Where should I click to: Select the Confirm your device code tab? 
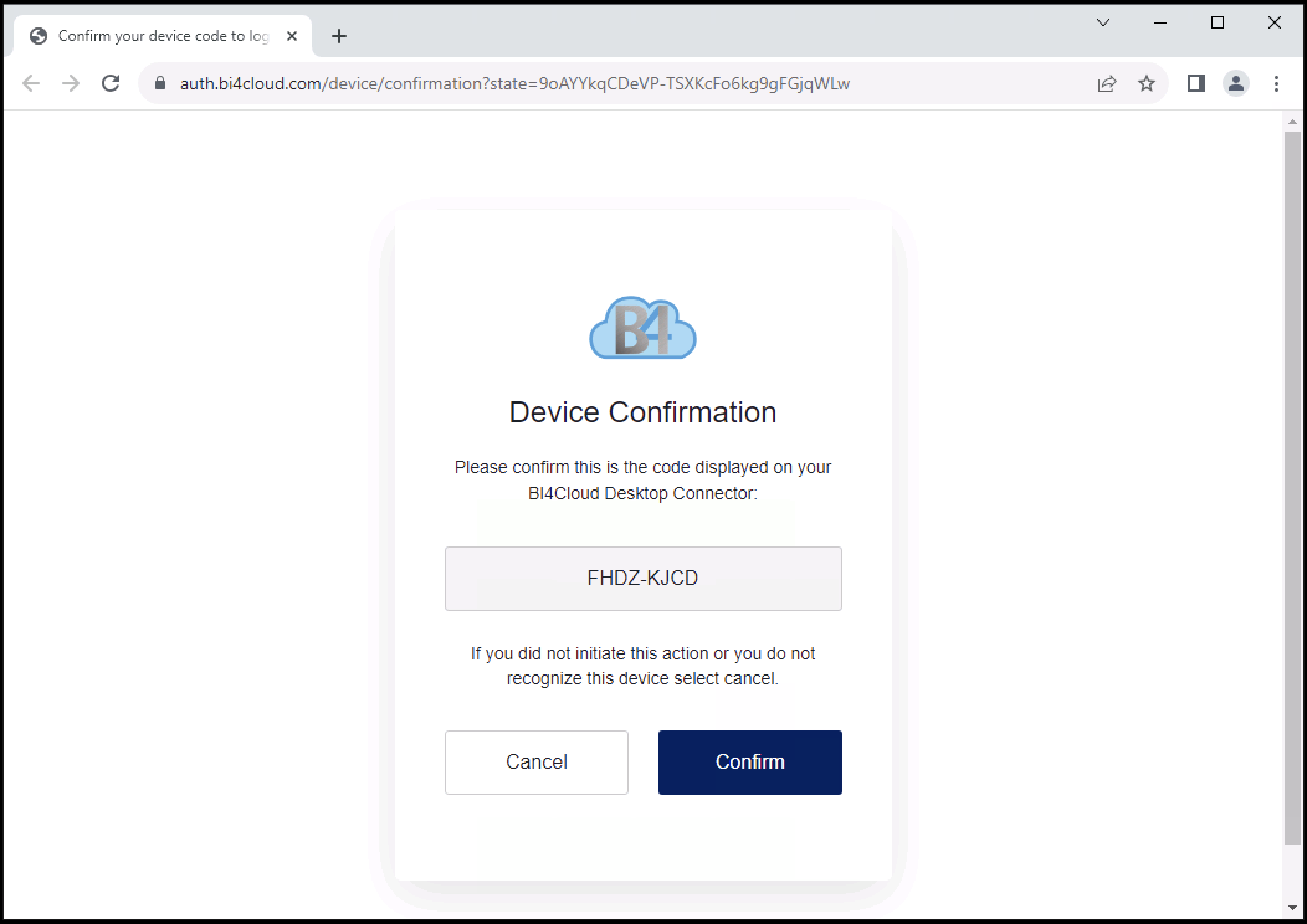[x=163, y=36]
